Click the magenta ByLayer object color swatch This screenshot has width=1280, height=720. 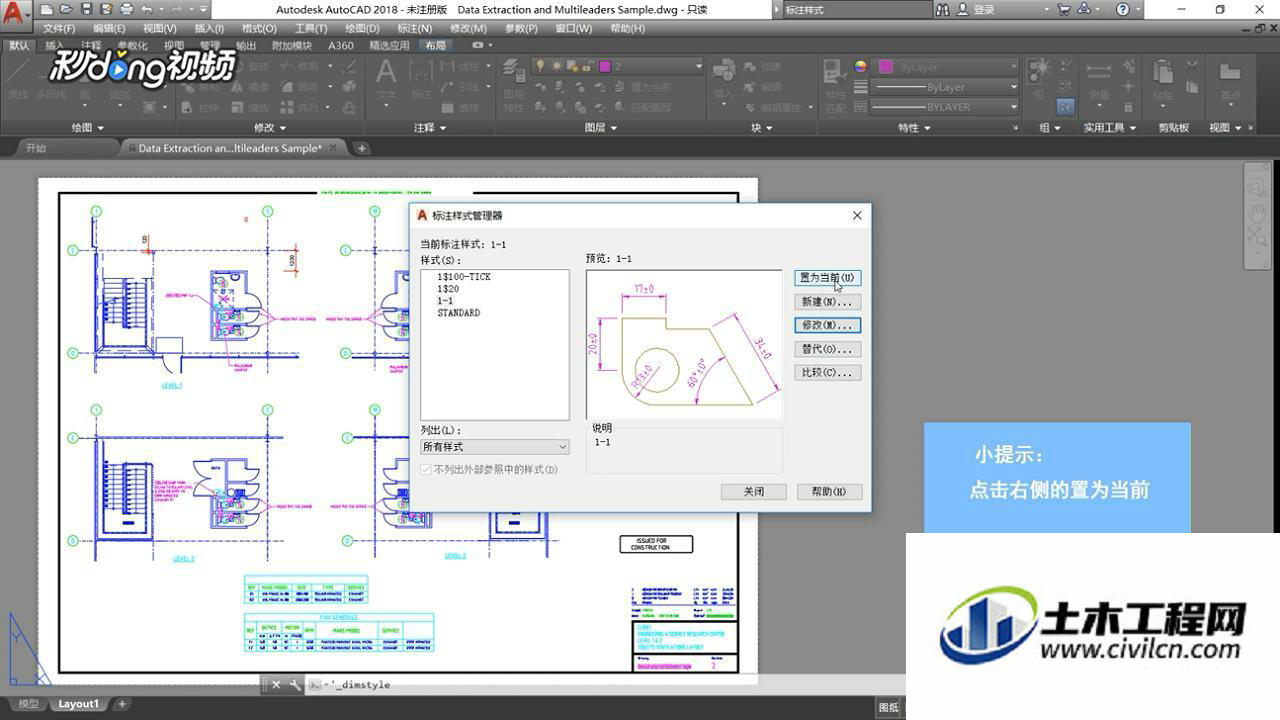[885, 67]
